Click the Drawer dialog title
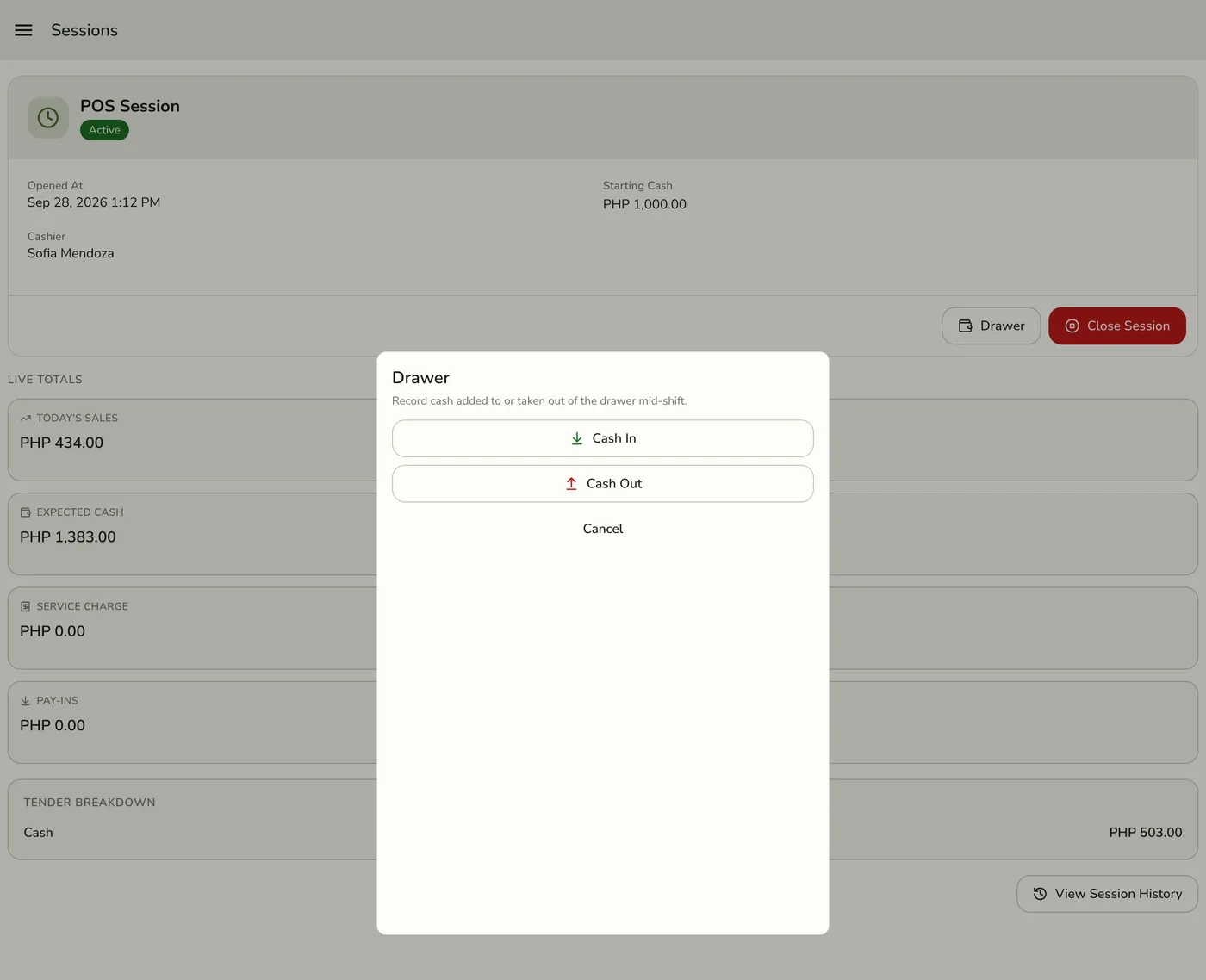This screenshot has height=980, width=1206. 420,378
